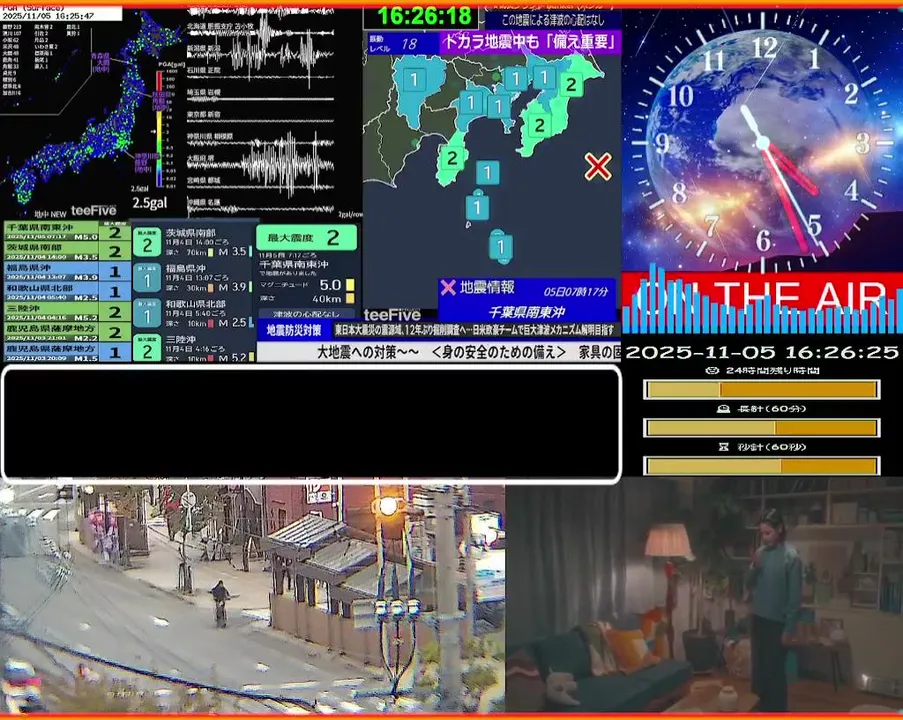Click yellow magnitude color square beside 5.0

tap(350, 285)
